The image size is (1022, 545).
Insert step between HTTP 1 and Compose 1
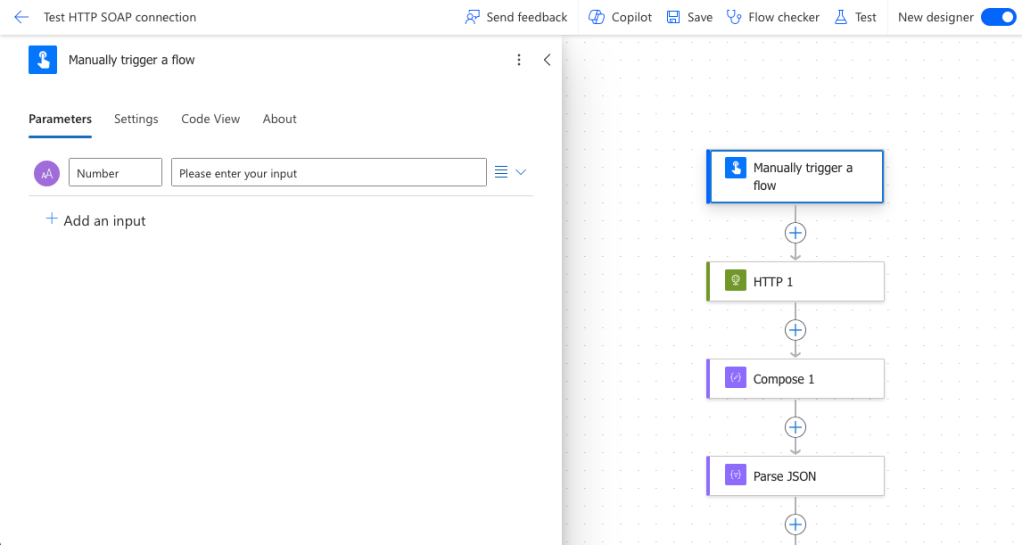(795, 330)
